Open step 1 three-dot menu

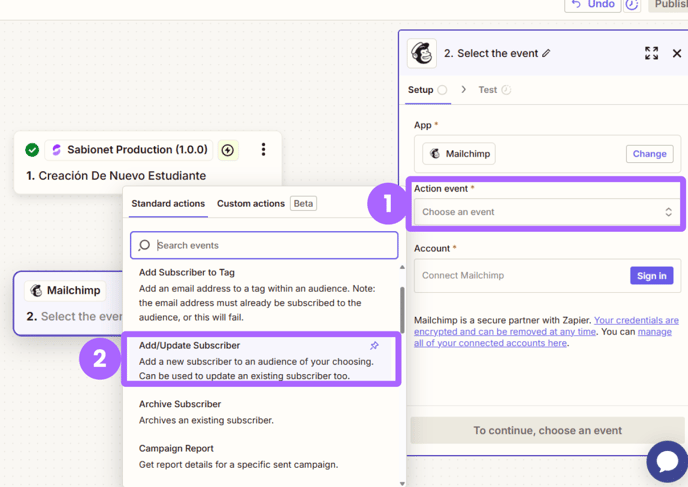(263, 150)
